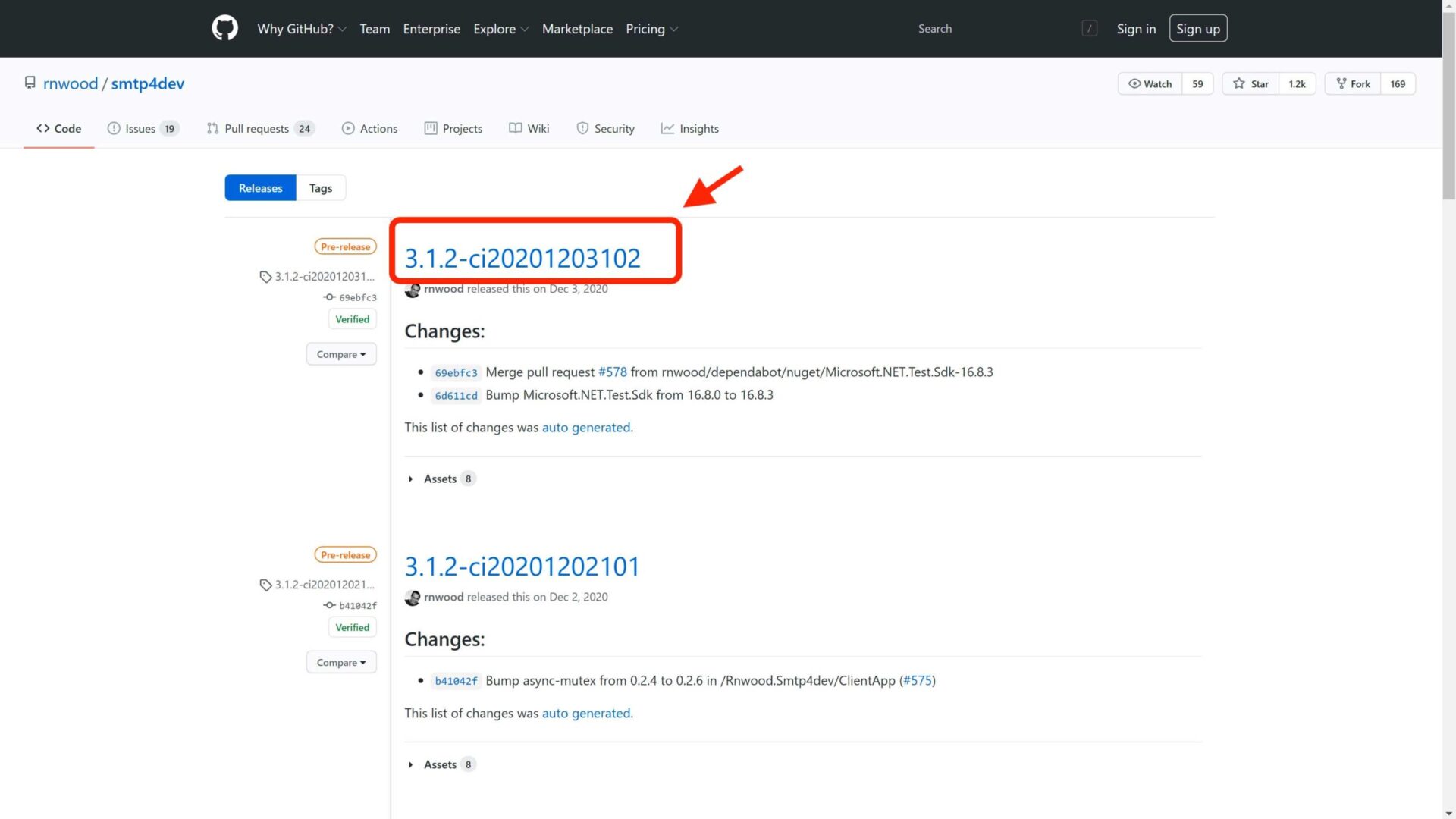Open release title 3.1.2-ci20201202101

[x=522, y=566]
